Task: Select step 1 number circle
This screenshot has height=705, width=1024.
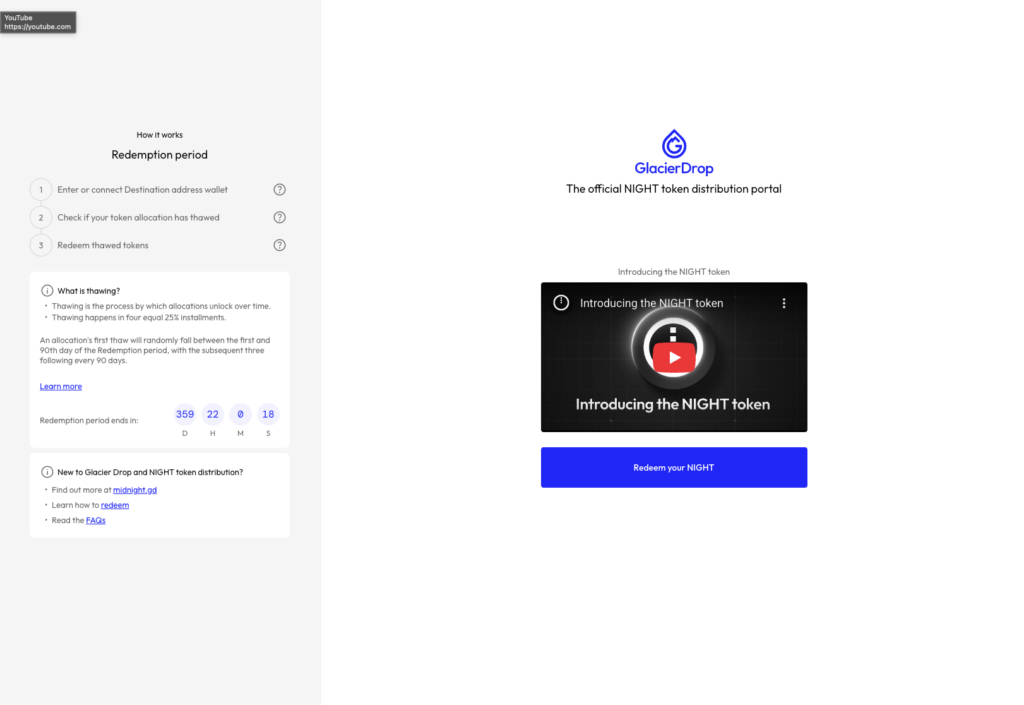Action: click(x=40, y=189)
